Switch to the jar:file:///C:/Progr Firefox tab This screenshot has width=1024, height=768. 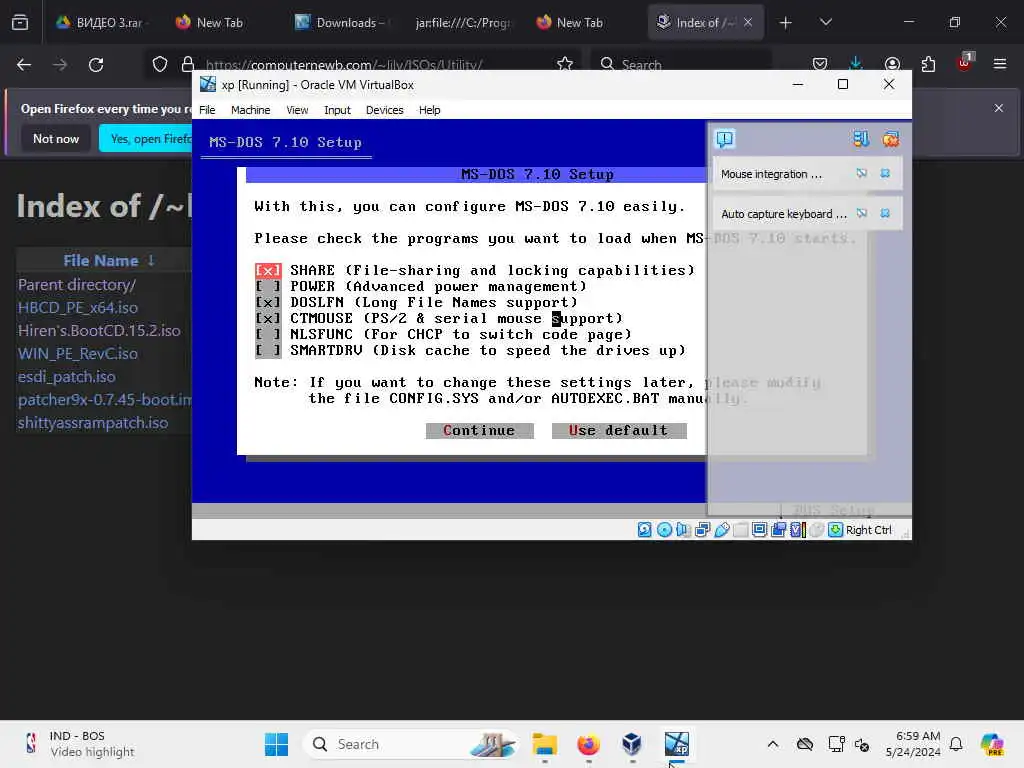coord(461,22)
